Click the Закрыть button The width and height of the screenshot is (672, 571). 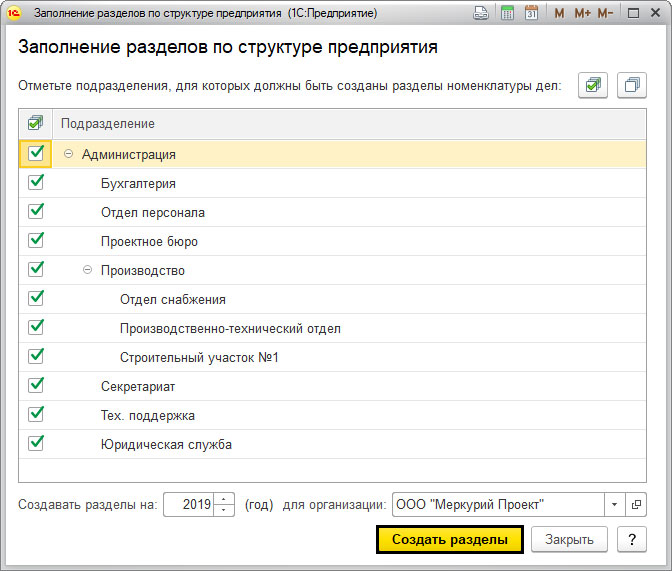569,539
